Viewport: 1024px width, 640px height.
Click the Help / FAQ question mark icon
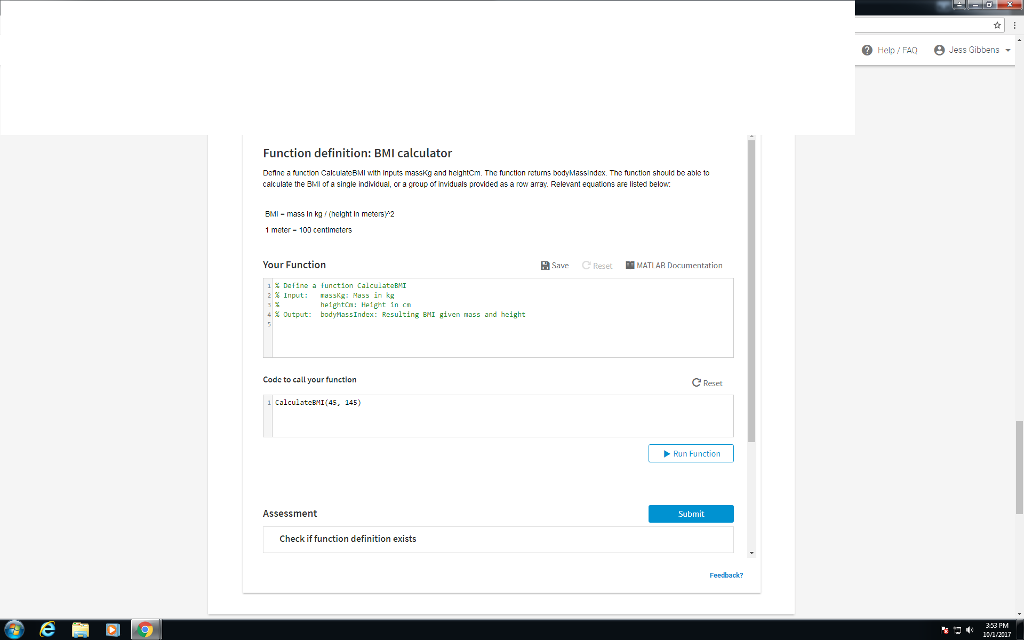[x=867, y=50]
